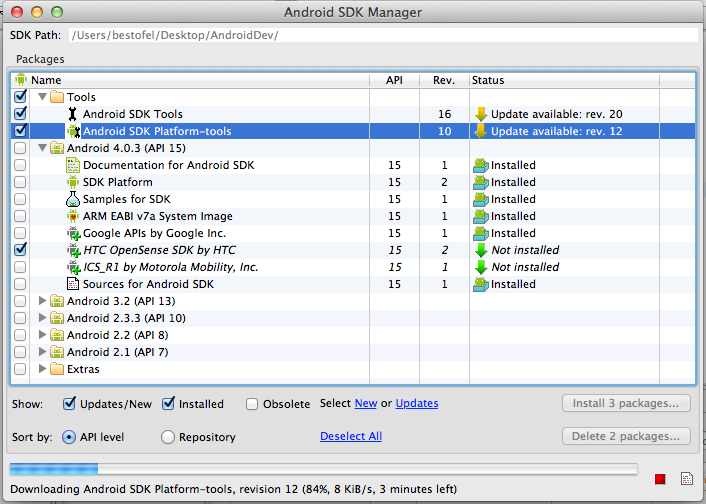Open the log window icon
Image resolution: width=706 pixels, height=504 pixels.
point(687,479)
